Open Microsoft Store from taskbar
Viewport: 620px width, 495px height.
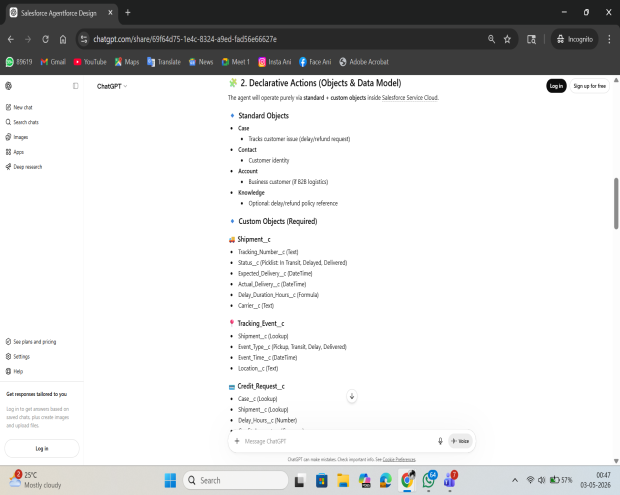(x=321, y=480)
